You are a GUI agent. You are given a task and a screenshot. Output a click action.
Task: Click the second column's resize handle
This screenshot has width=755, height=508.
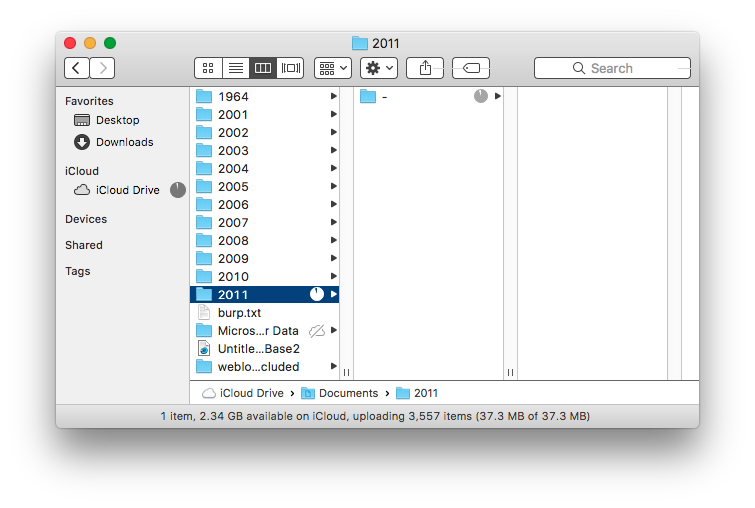pyautogui.click(x=510, y=373)
